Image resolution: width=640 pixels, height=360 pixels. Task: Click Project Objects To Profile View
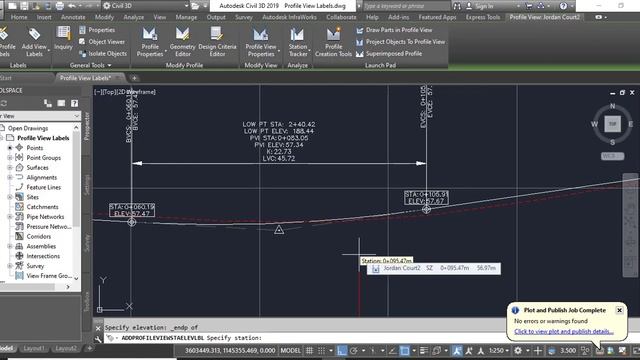pyautogui.click(x=400, y=42)
